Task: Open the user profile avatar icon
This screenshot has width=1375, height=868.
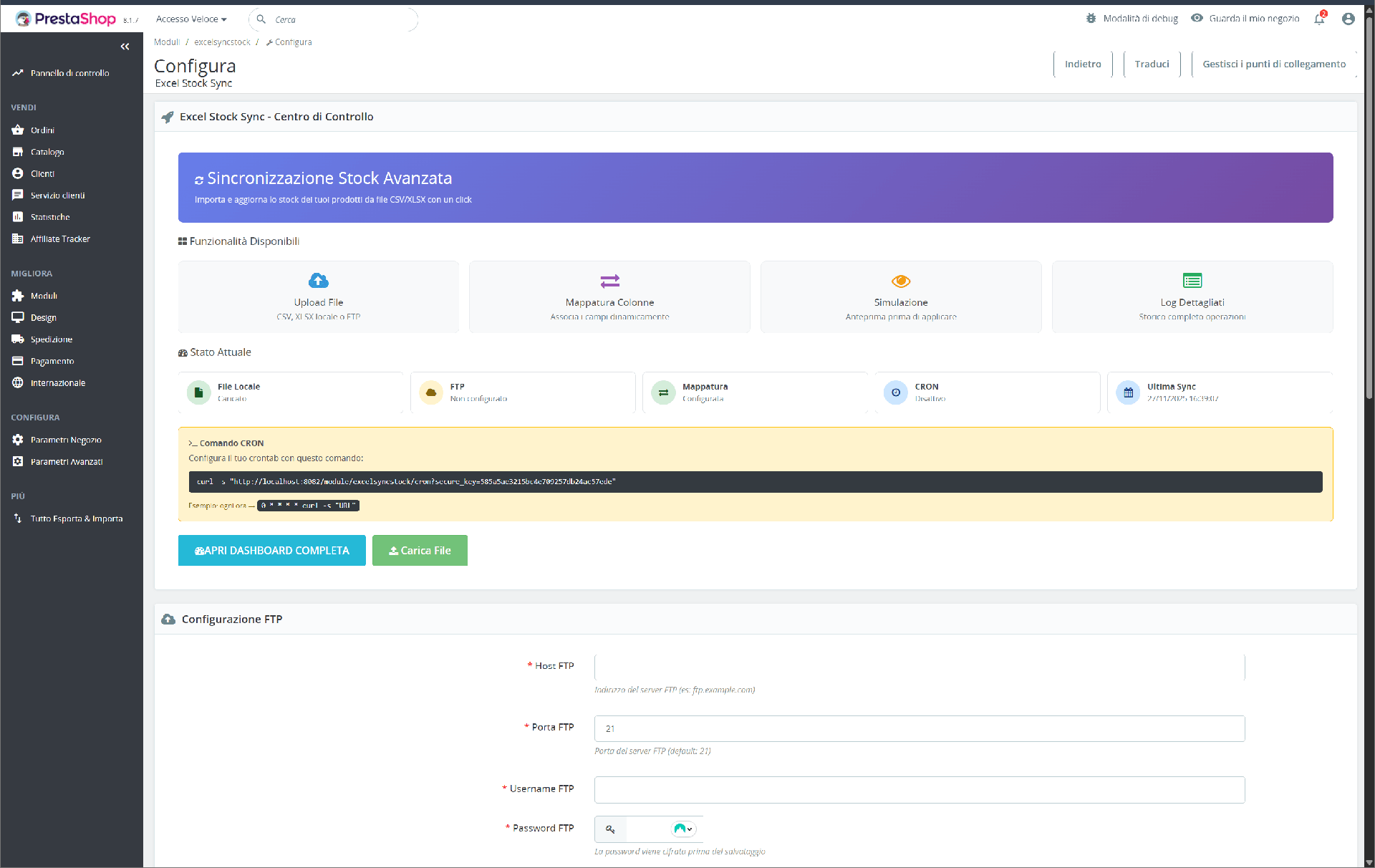Action: pos(1348,19)
